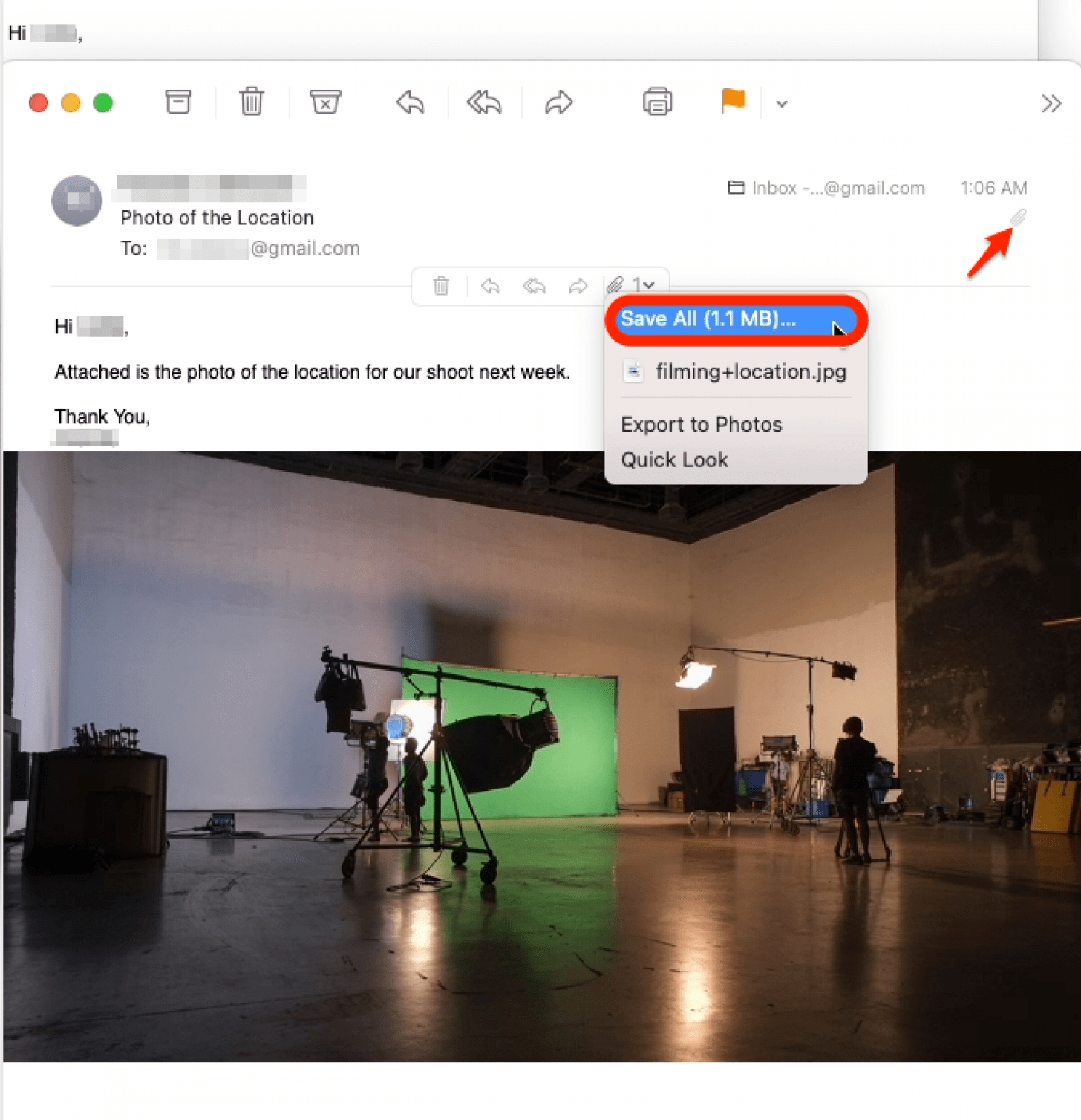Select Save All (1.1 MB) menu entry
This screenshot has height=1120, width=1081.
pos(735,319)
